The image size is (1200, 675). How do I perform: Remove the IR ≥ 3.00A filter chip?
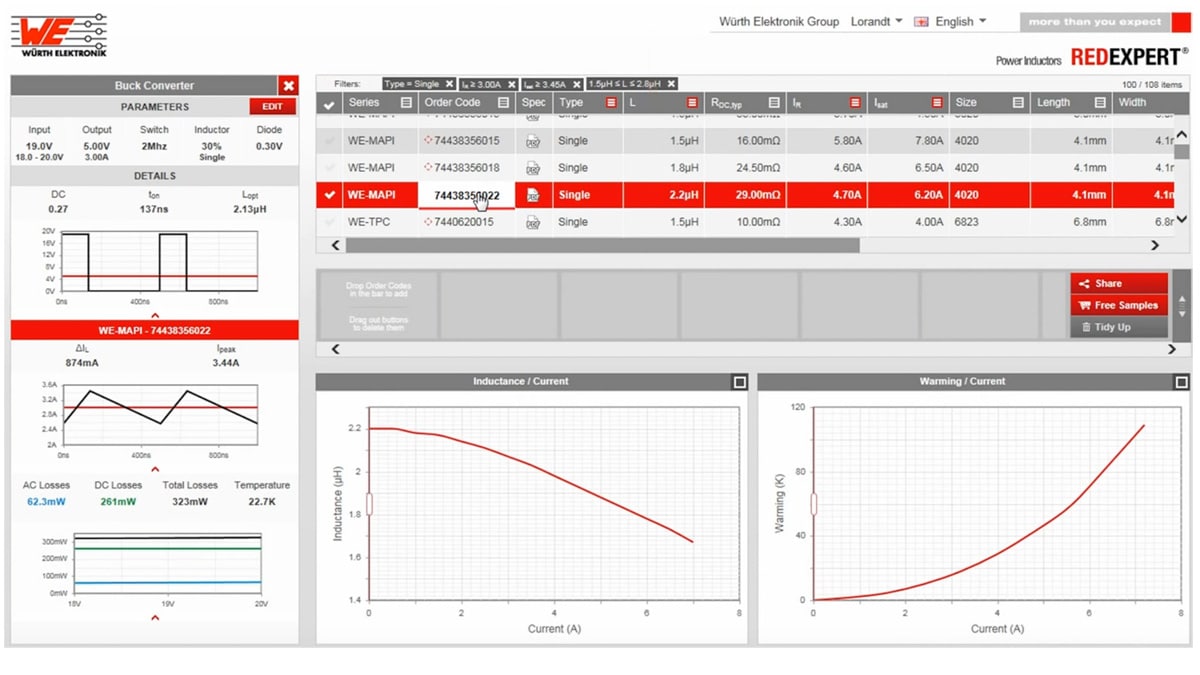pyautogui.click(x=511, y=84)
